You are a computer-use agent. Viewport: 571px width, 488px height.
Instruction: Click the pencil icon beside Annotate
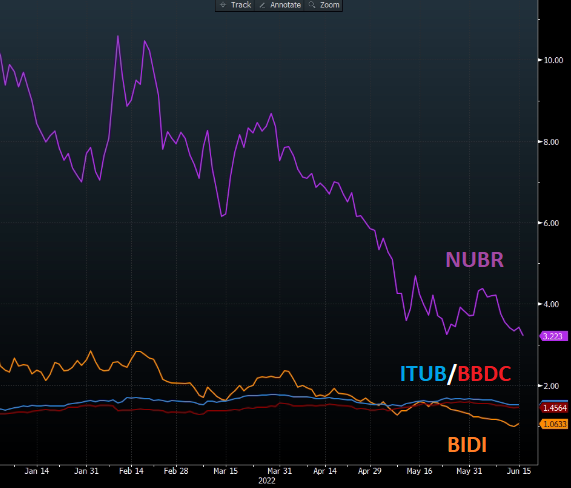coord(262,5)
